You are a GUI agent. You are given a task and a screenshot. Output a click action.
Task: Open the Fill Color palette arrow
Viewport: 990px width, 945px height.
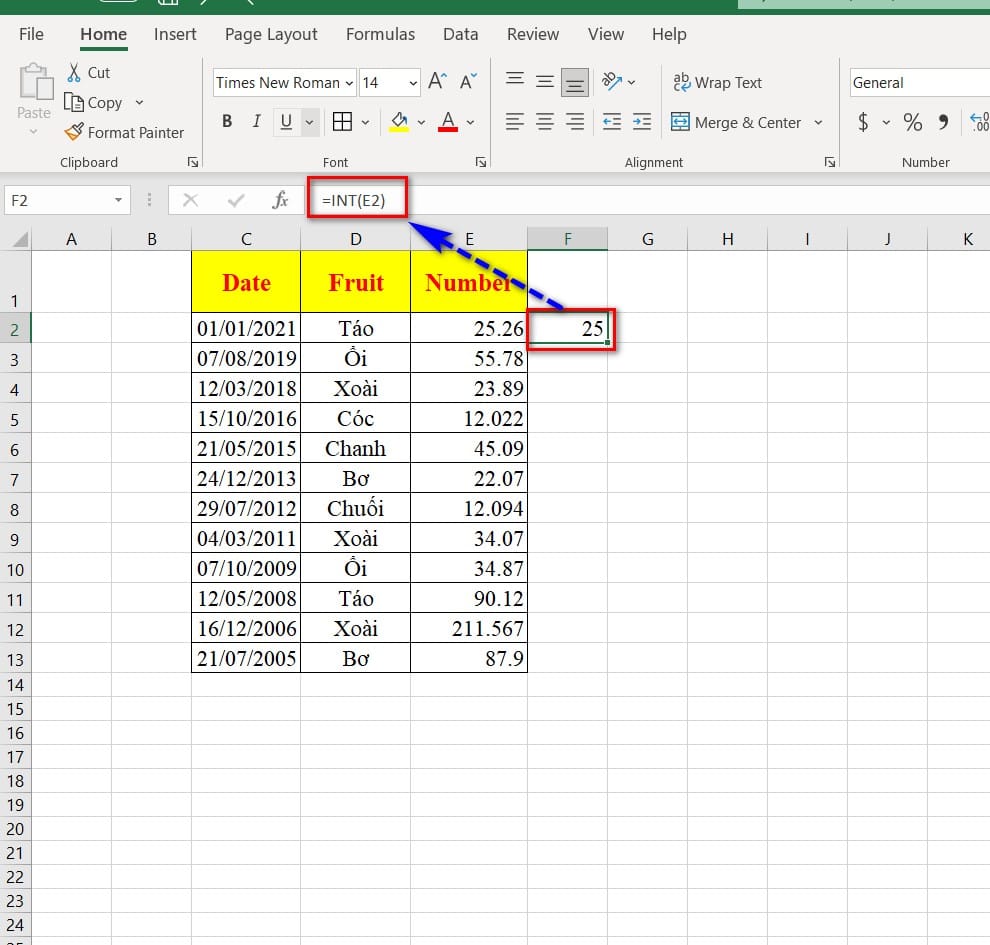click(x=421, y=122)
